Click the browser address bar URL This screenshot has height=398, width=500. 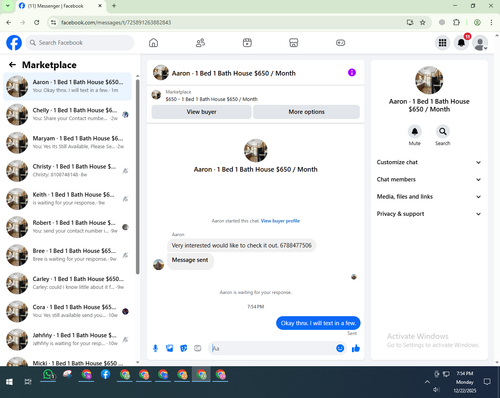[x=116, y=22]
